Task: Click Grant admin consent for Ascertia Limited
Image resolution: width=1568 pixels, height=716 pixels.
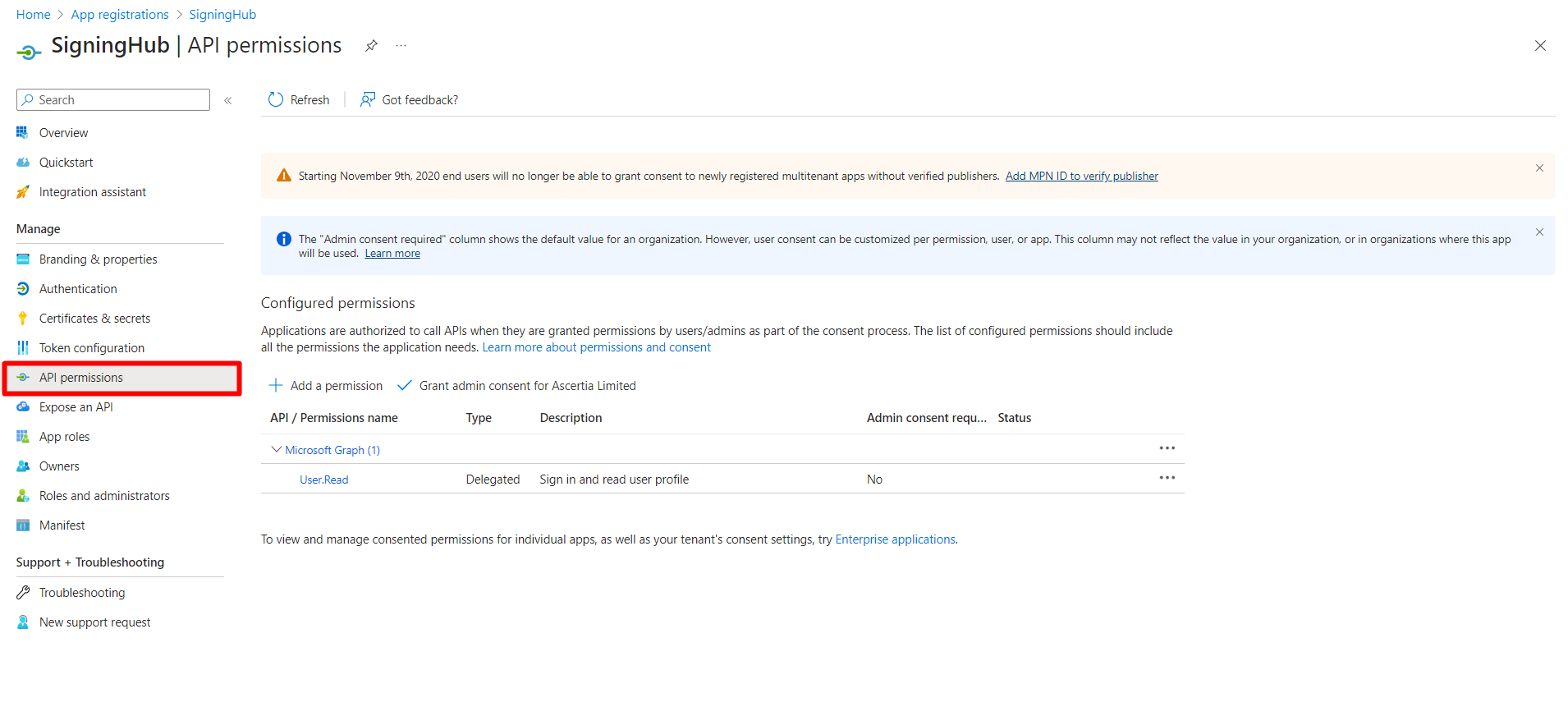Action: [516, 385]
